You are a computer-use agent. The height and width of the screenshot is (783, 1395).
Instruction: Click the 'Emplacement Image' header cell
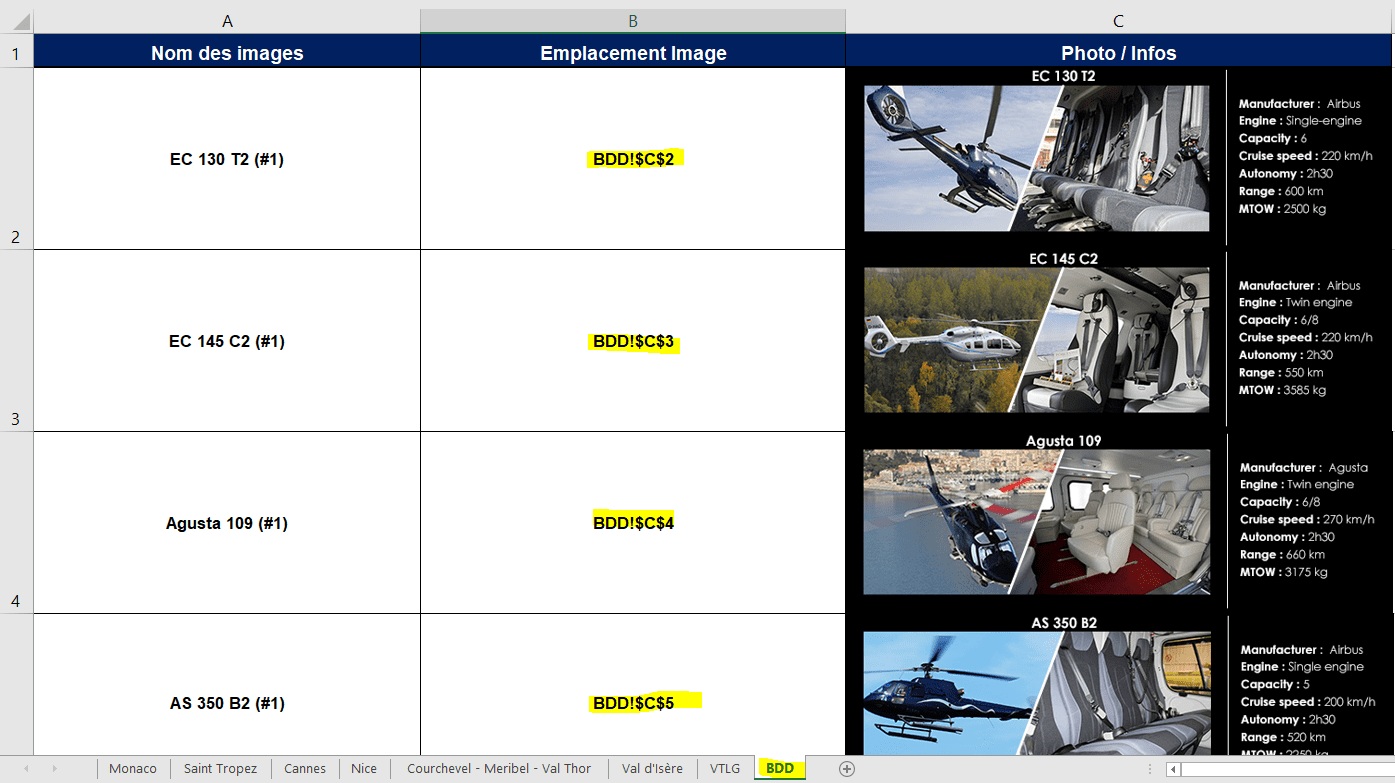[633, 53]
